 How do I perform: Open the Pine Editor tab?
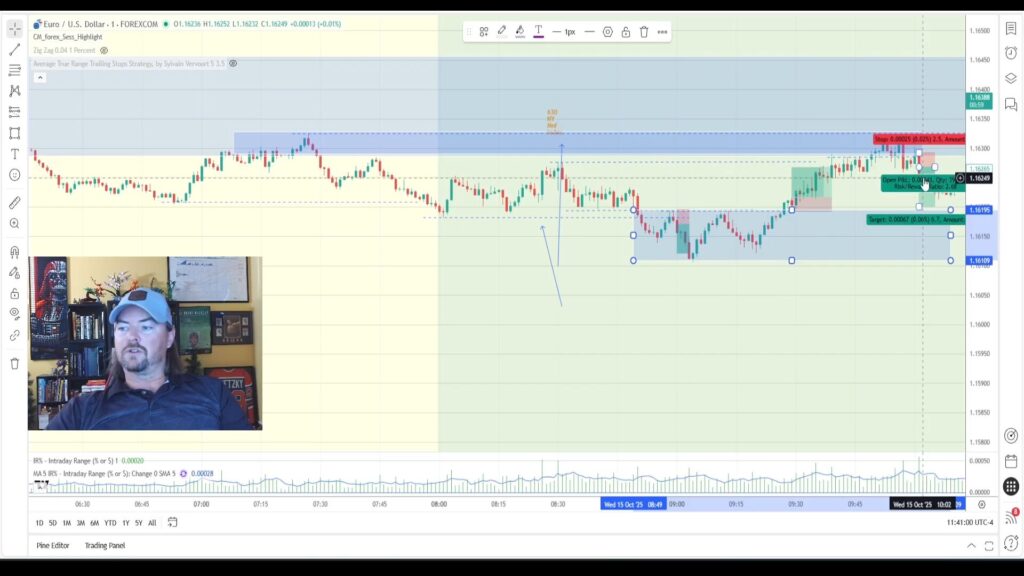[x=53, y=545]
